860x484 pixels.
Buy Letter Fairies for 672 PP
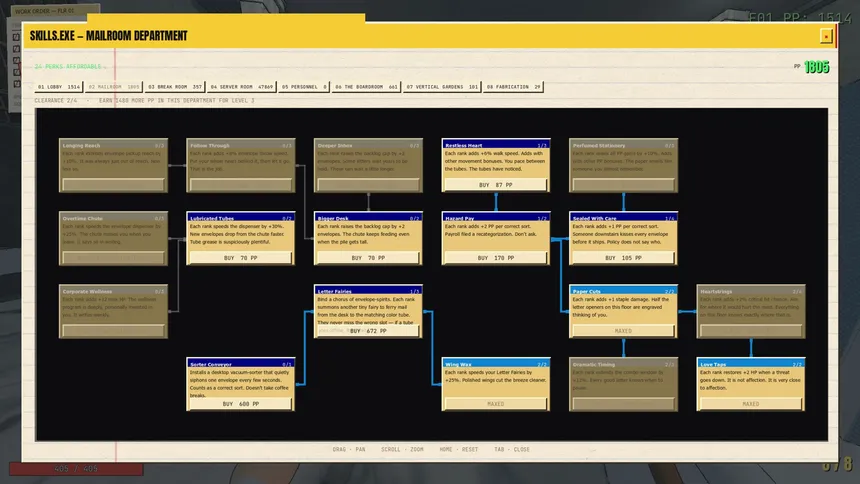(x=367, y=331)
